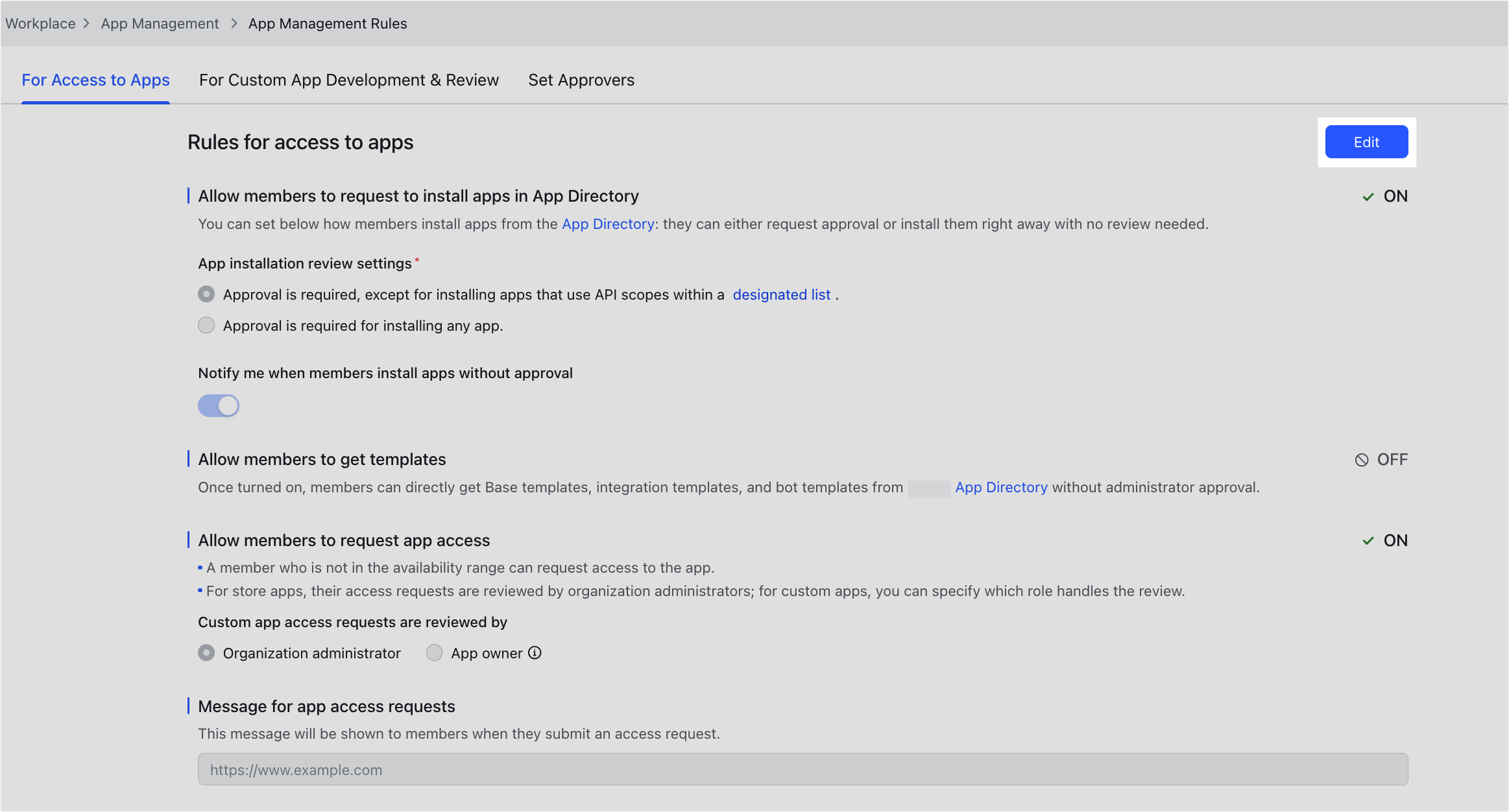Image resolution: width=1509 pixels, height=812 pixels.
Task: Click the info icon next to App owner
Action: tap(534, 653)
